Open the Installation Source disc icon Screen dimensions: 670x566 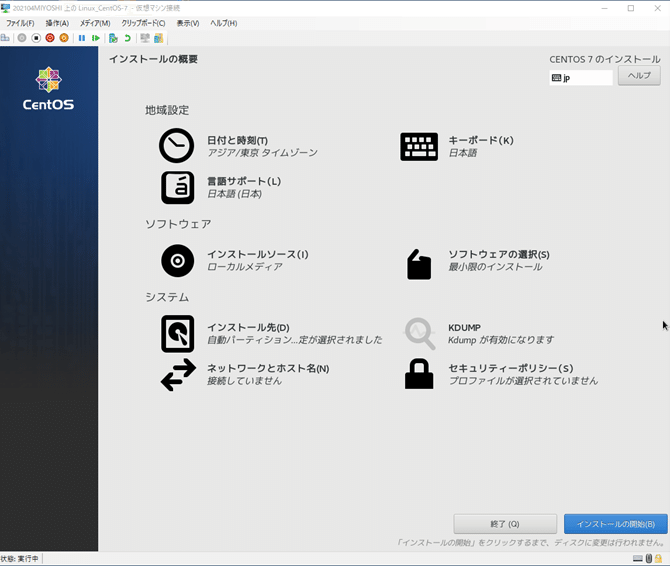(177, 261)
